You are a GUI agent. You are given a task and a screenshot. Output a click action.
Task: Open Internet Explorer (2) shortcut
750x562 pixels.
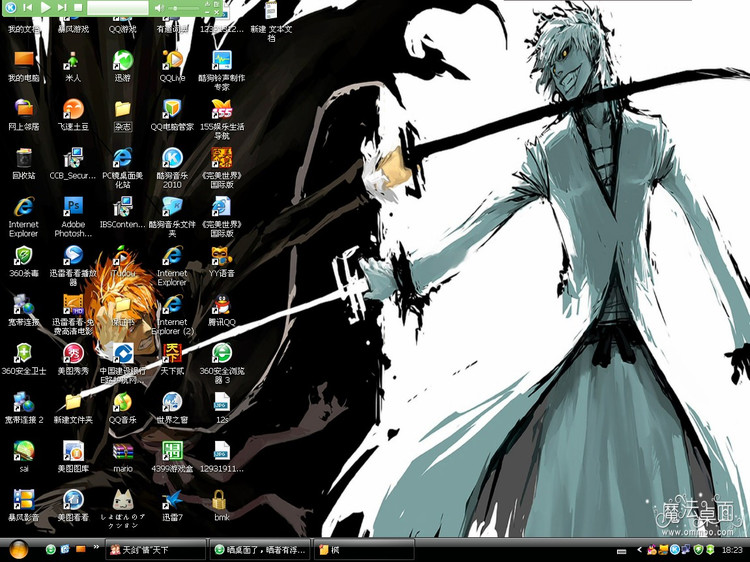[172, 314]
